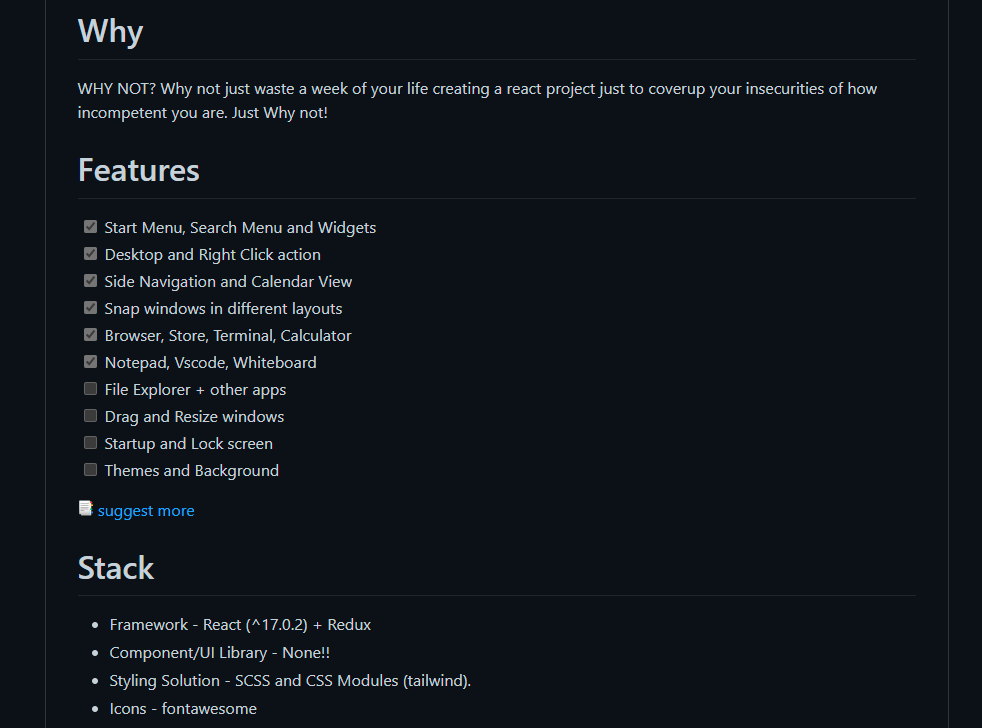Image resolution: width=982 pixels, height=728 pixels.
Task: Click the Snap windows in different layouts checkbox
Action: pyautogui.click(x=91, y=308)
